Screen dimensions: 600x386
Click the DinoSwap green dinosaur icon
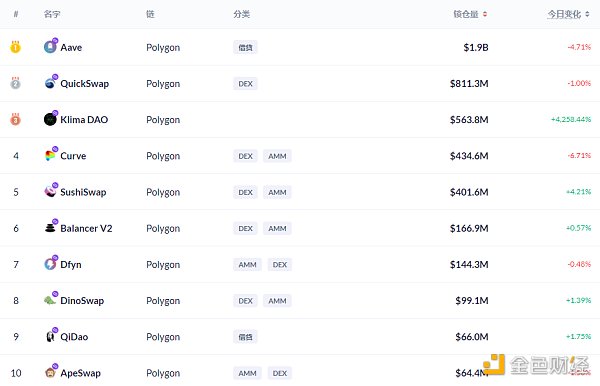click(x=50, y=300)
